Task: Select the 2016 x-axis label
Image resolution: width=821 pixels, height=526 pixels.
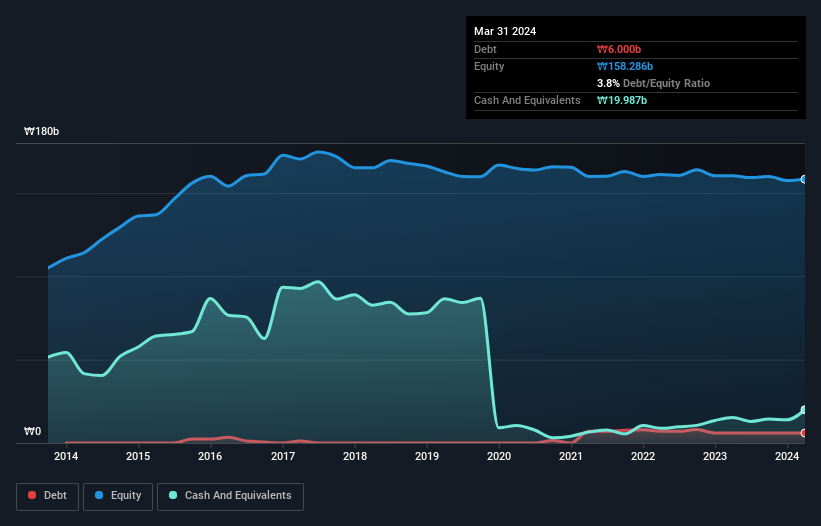Action: [210, 456]
